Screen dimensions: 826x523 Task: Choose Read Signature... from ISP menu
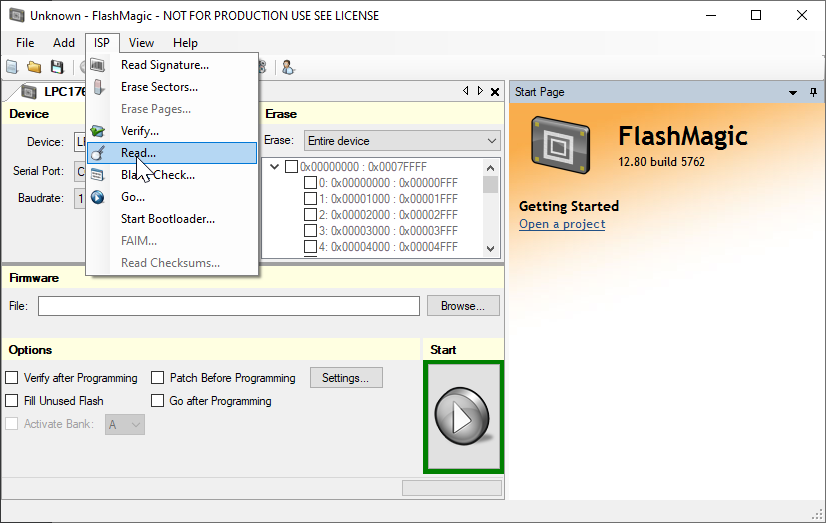pos(172,65)
